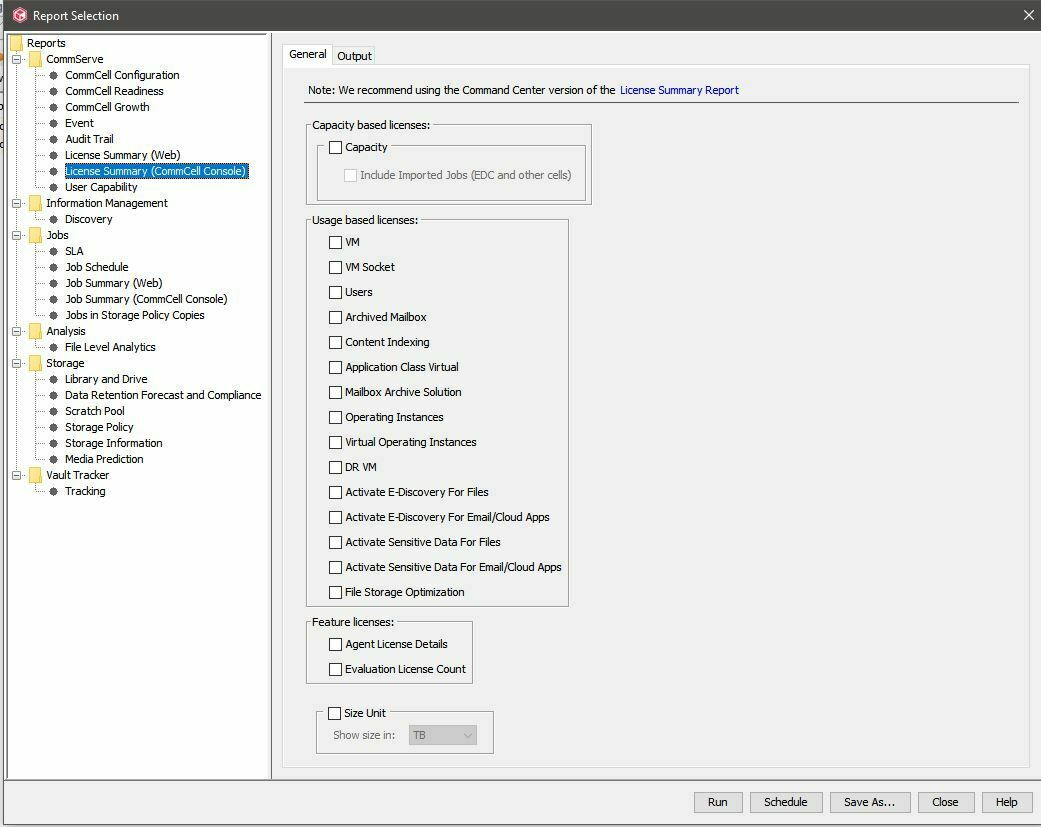Select the Job Schedule report

[97, 267]
